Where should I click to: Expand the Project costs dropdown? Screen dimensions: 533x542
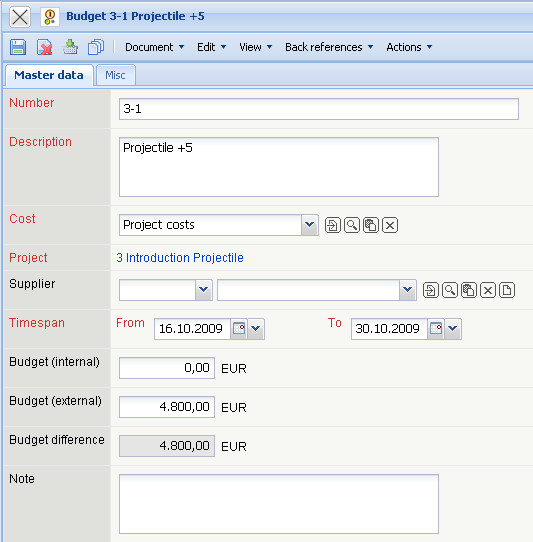[x=309, y=225]
